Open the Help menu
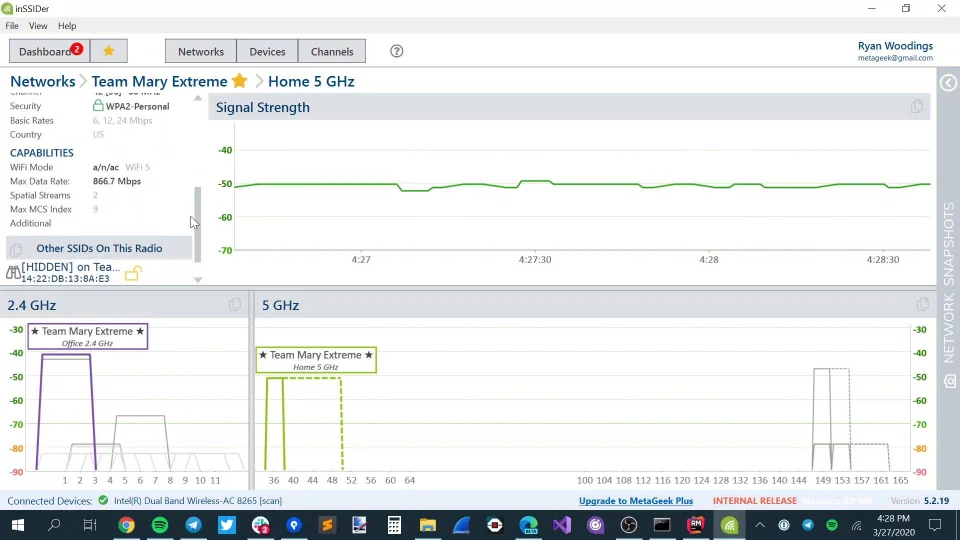The width and height of the screenshot is (960, 540). [x=67, y=26]
